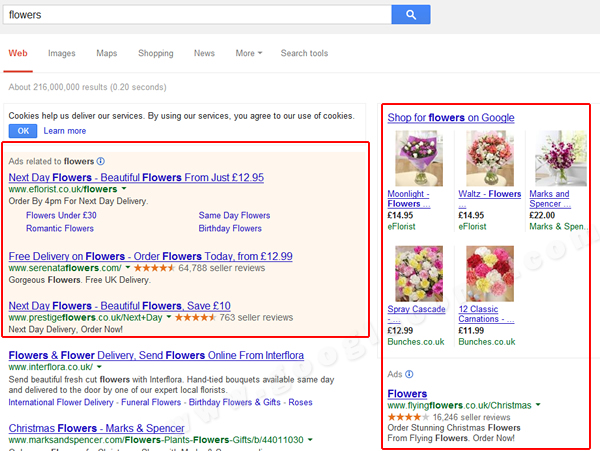The width and height of the screenshot is (600, 451).
Task: Follow the 'Learn more' cookies link
Action: 65,131
